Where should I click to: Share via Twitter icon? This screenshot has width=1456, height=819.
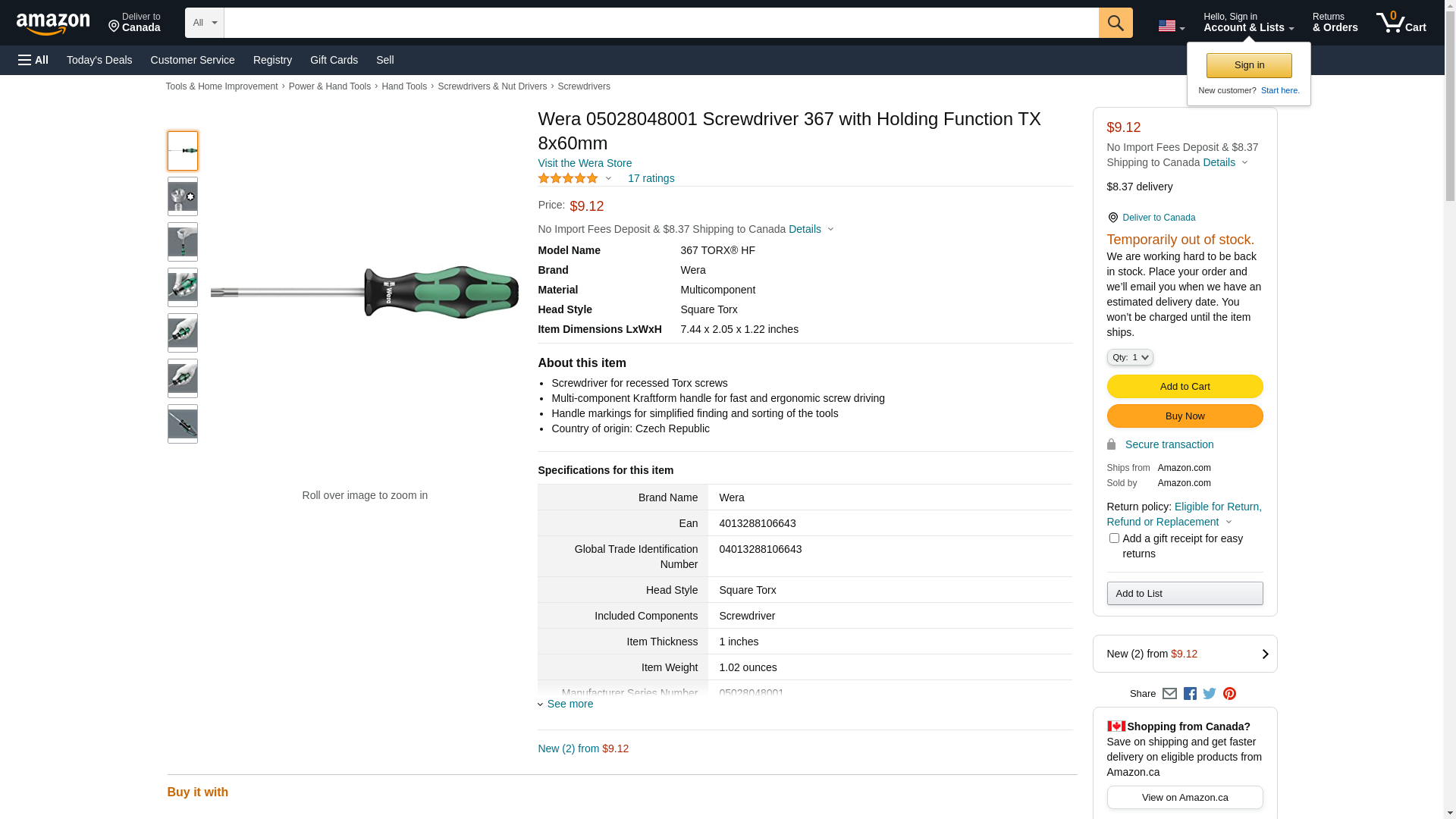pyautogui.click(x=1210, y=694)
